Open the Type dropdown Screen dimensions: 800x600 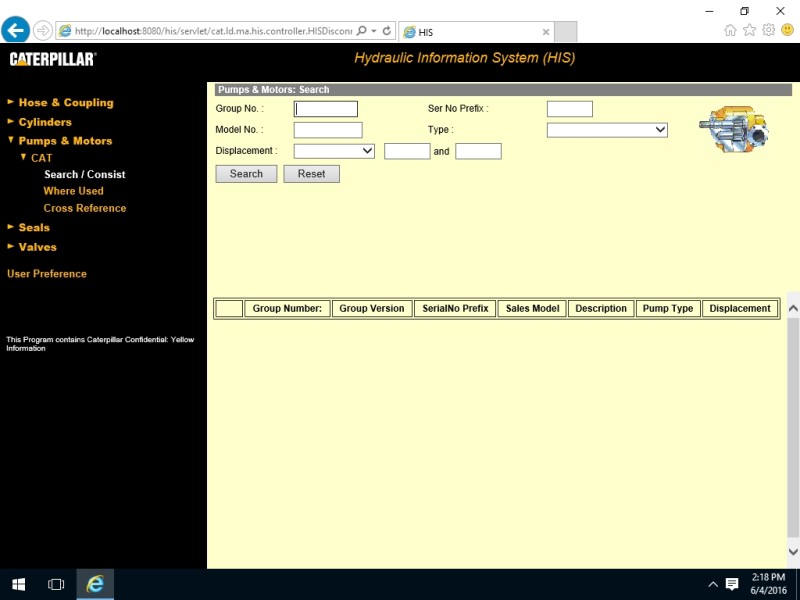(x=607, y=130)
